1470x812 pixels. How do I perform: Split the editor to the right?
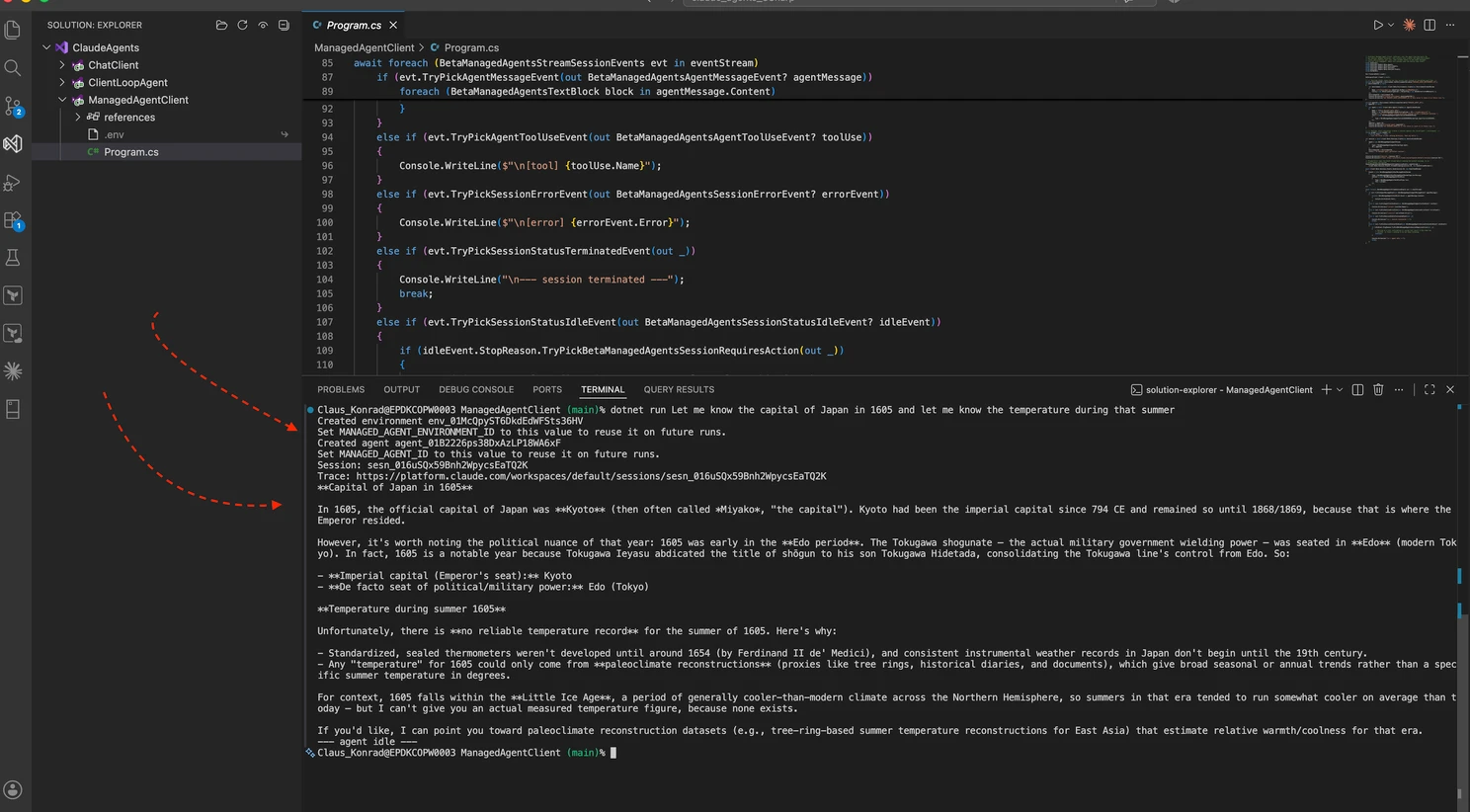click(x=1429, y=25)
